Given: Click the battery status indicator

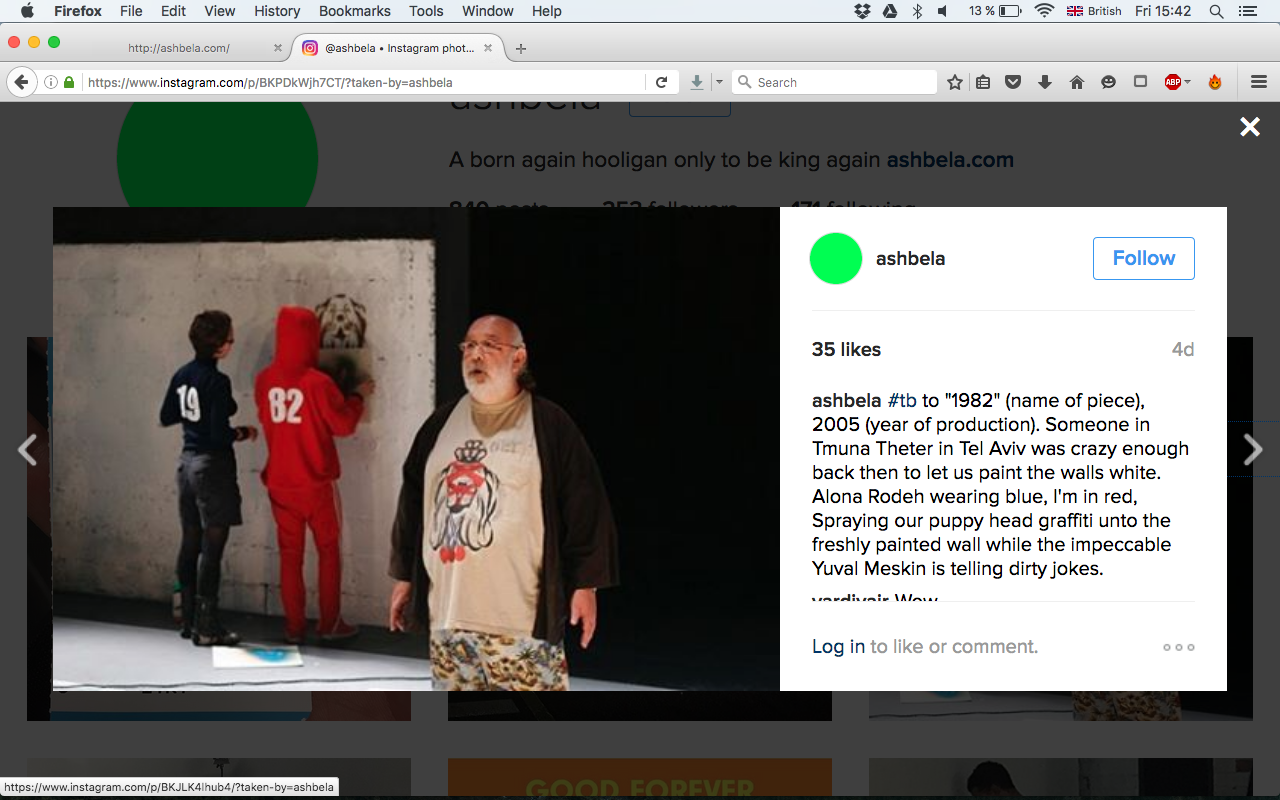Looking at the screenshot, I should [x=995, y=11].
